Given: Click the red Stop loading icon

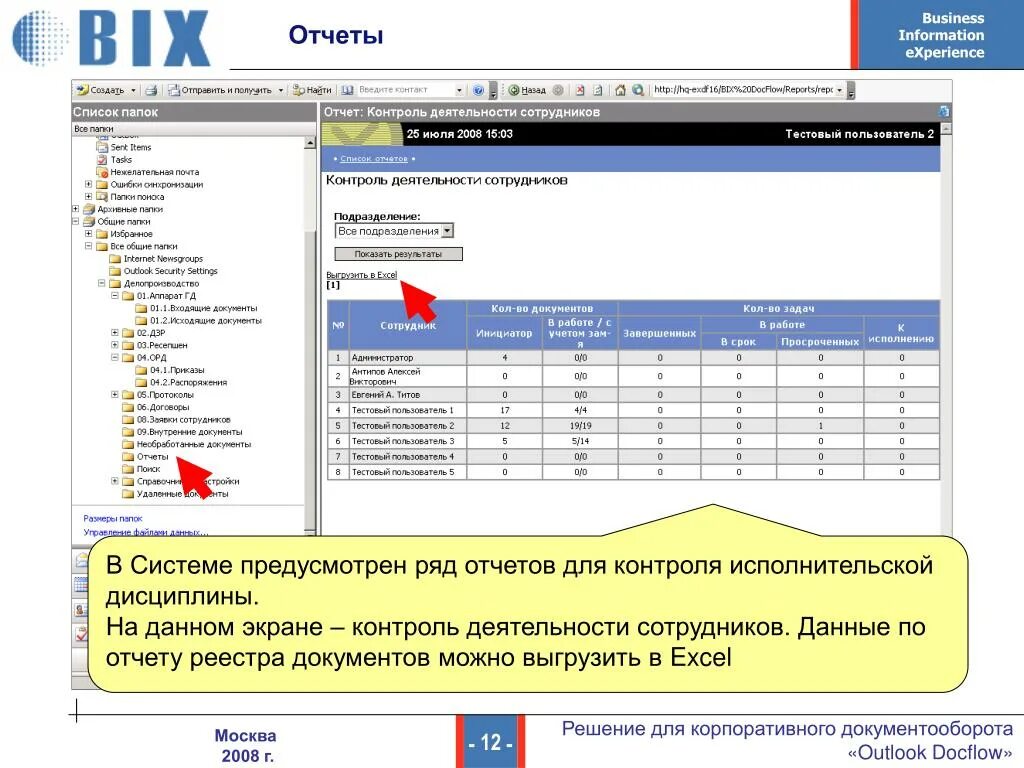Looking at the screenshot, I should point(579,90).
